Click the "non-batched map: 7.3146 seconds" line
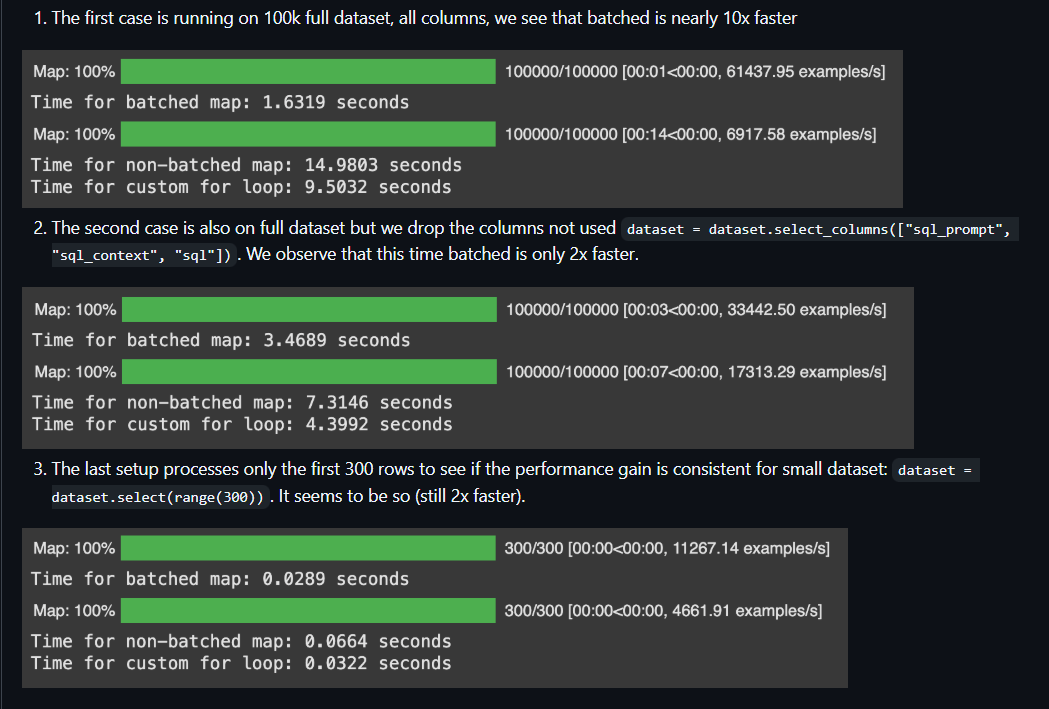 (x=241, y=402)
